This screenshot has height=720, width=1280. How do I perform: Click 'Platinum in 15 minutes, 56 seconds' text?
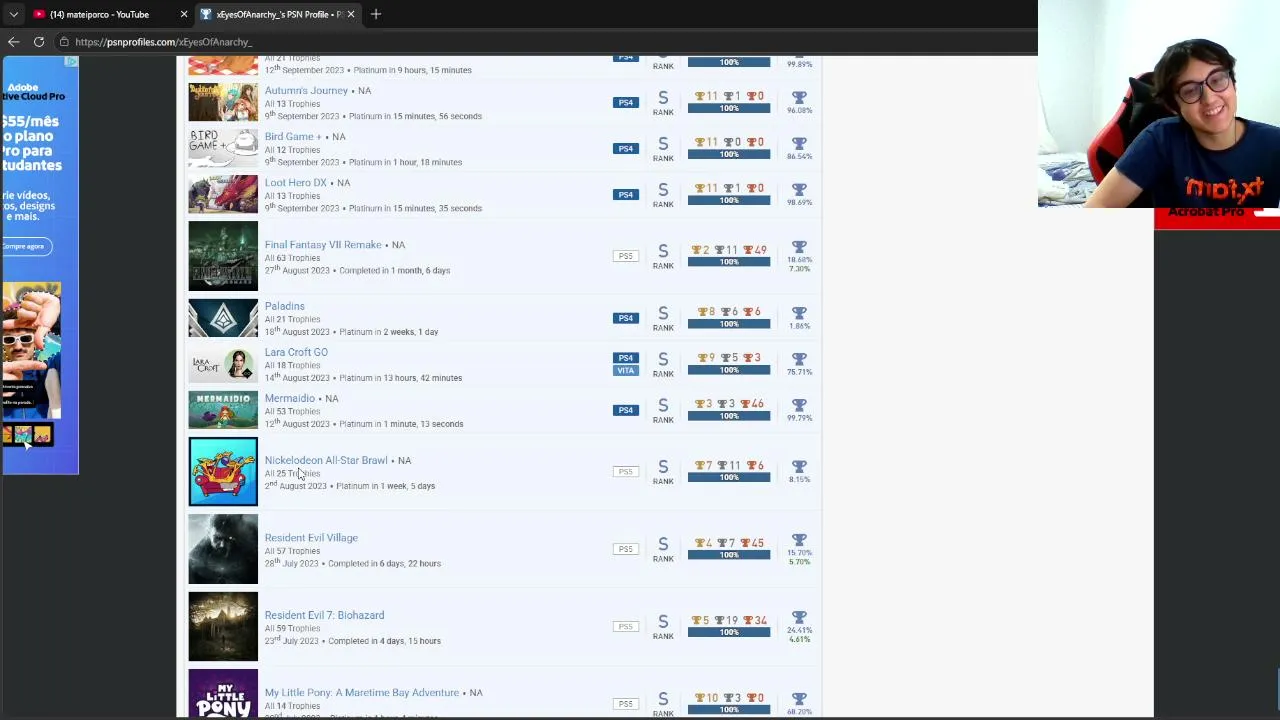tap(414, 116)
